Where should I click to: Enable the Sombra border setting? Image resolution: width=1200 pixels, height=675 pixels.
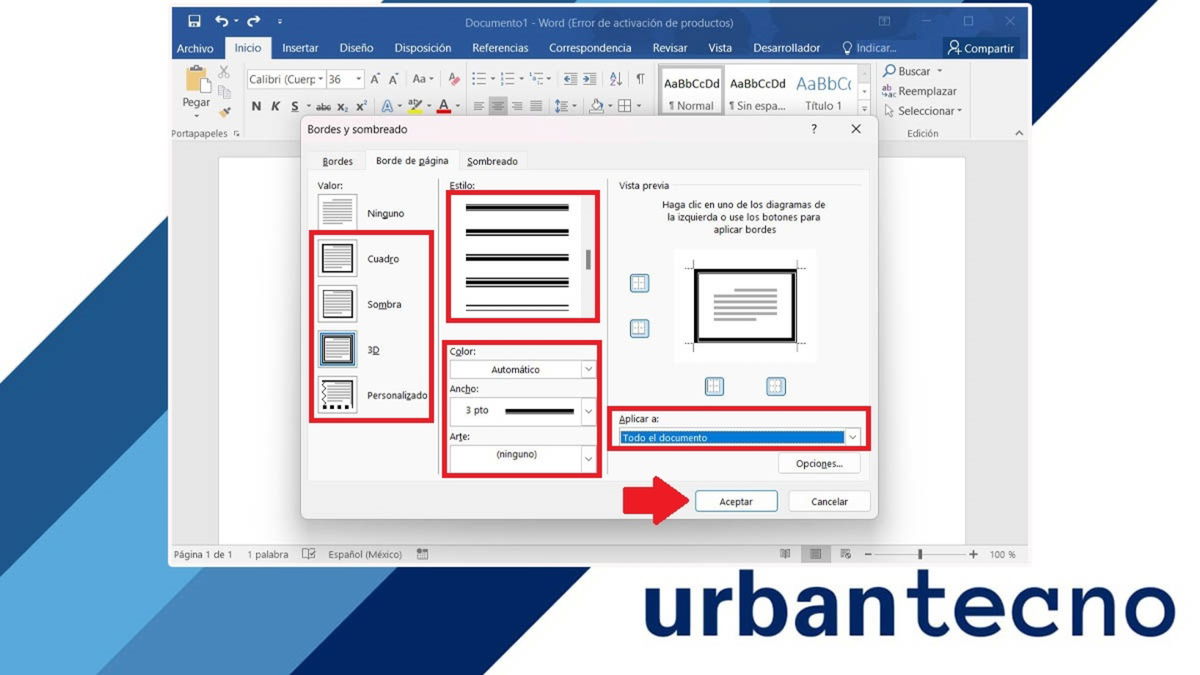[336, 303]
